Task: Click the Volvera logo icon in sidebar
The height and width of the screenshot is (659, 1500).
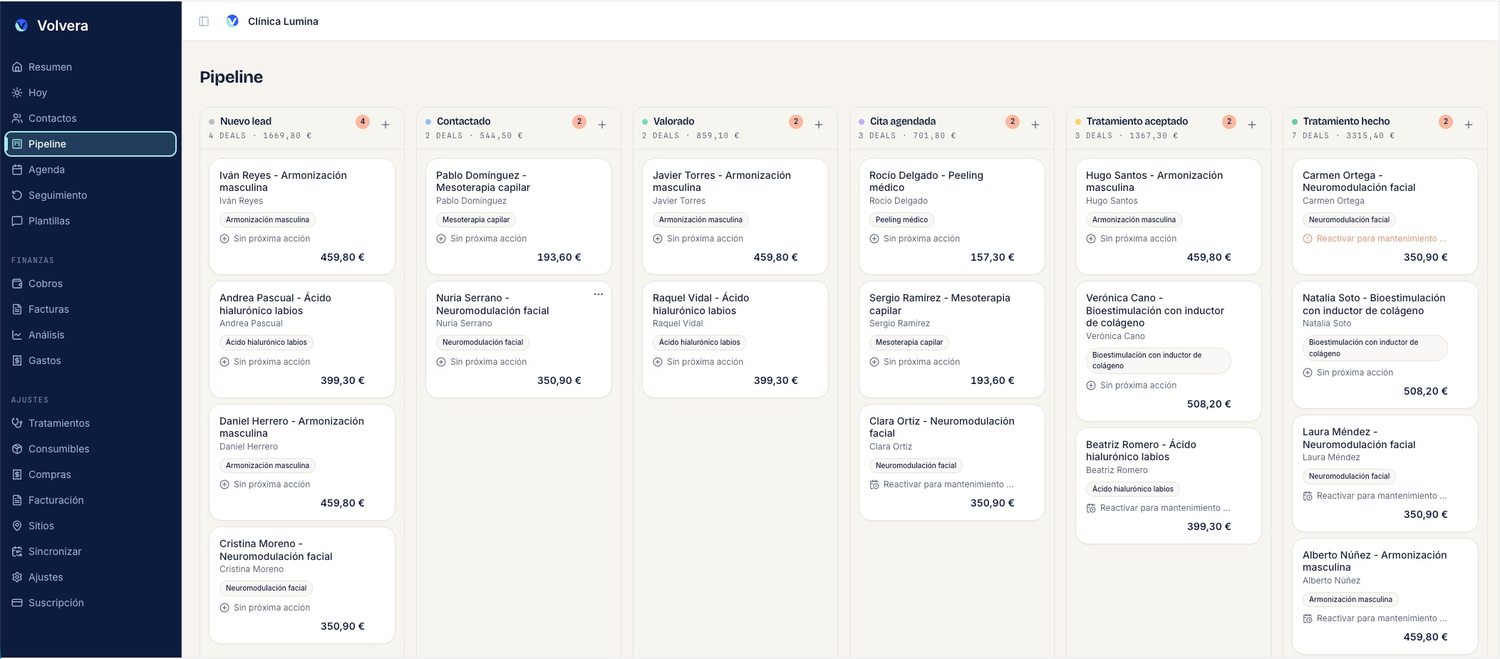Action: pyautogui.click(x=21, y=26)
